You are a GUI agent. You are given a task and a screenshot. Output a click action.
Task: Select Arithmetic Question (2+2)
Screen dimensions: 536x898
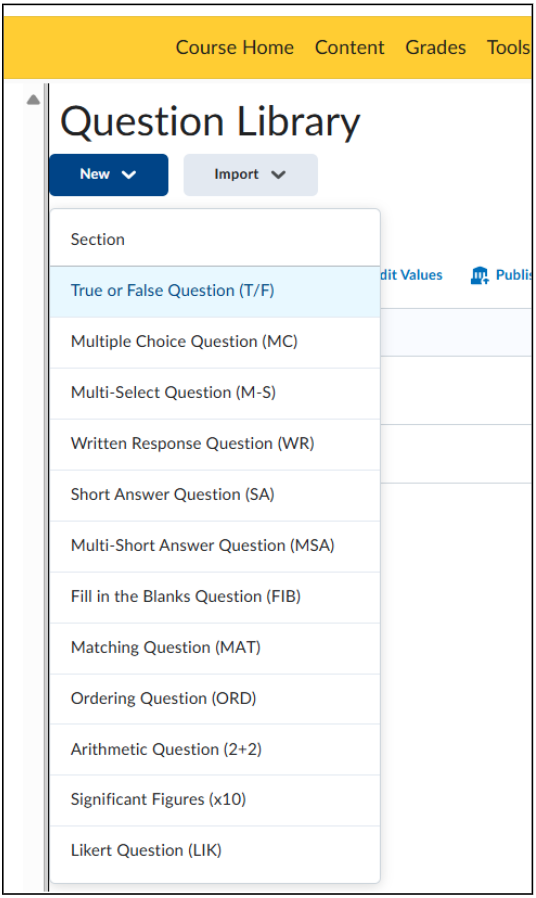(x=215, y=749)
